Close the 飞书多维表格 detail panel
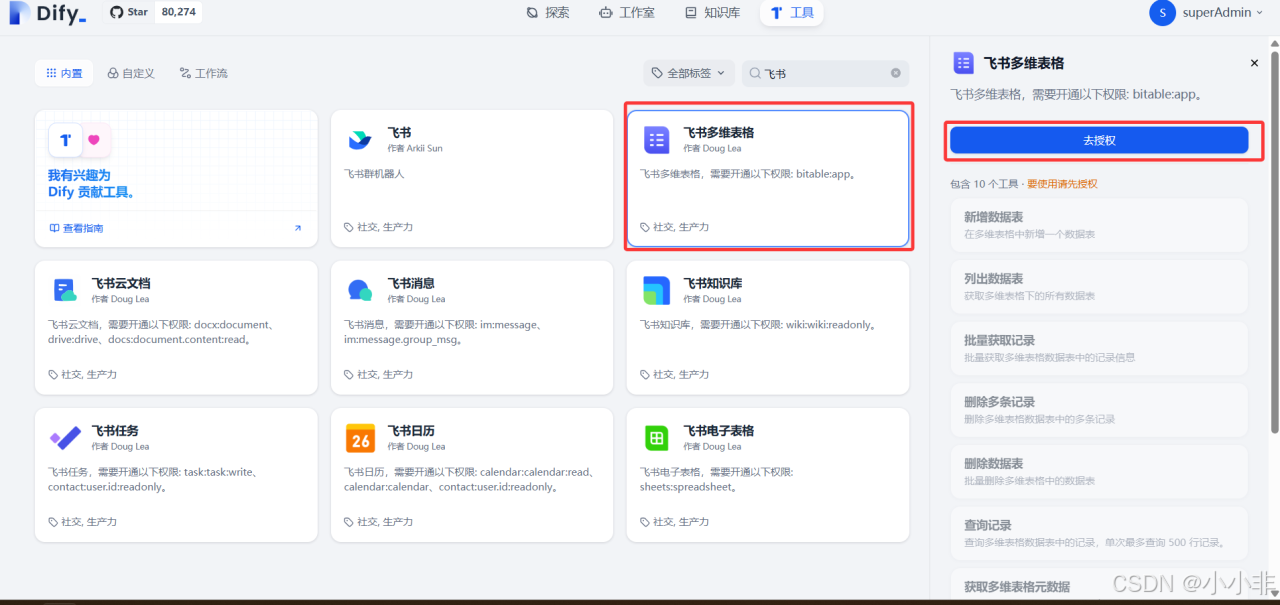The width and height of the screenshot is (1280, 605). click(x=1254, y=63)
